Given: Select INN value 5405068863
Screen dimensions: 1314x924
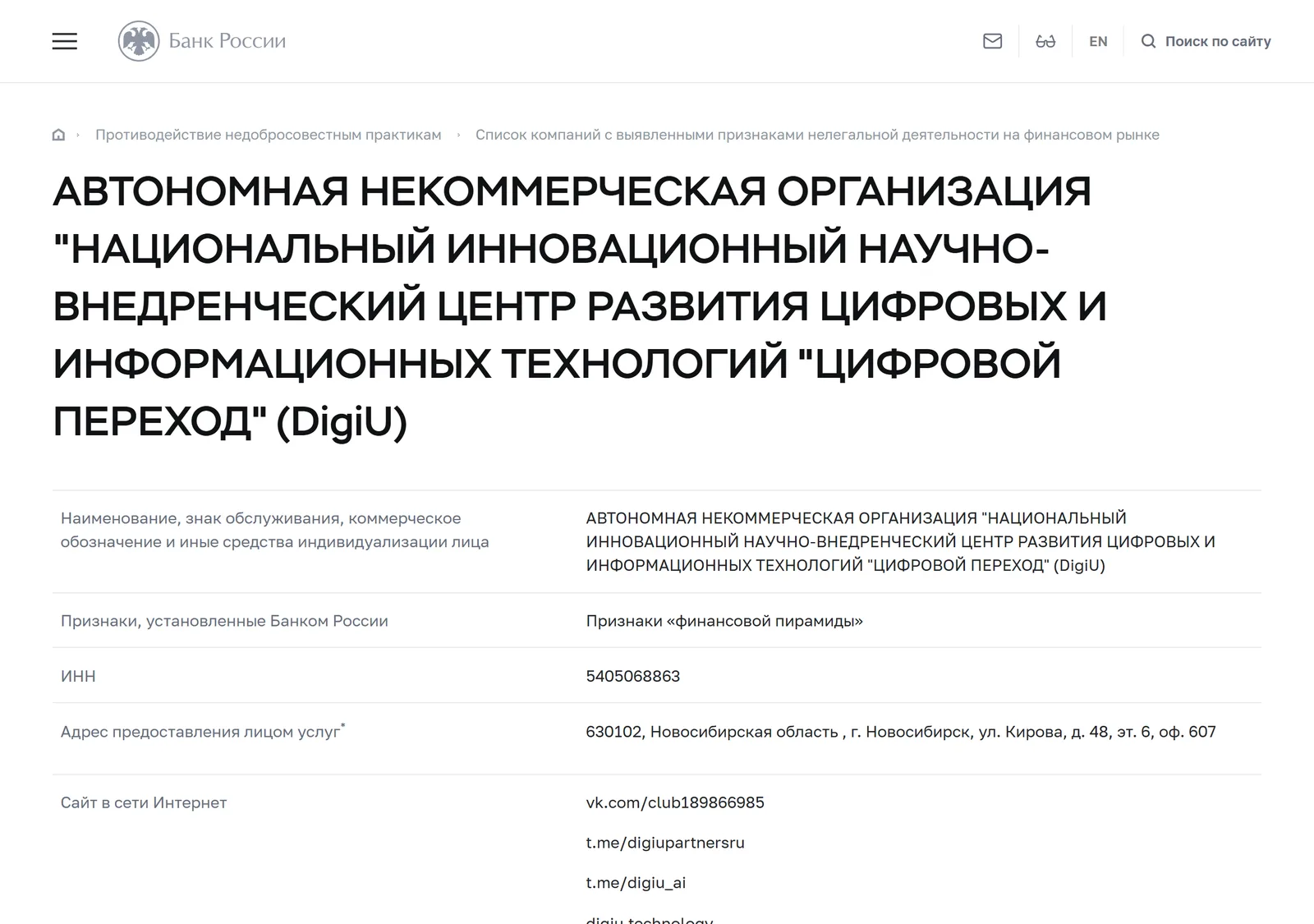Looking at the screenshot, I should [632, 676].
